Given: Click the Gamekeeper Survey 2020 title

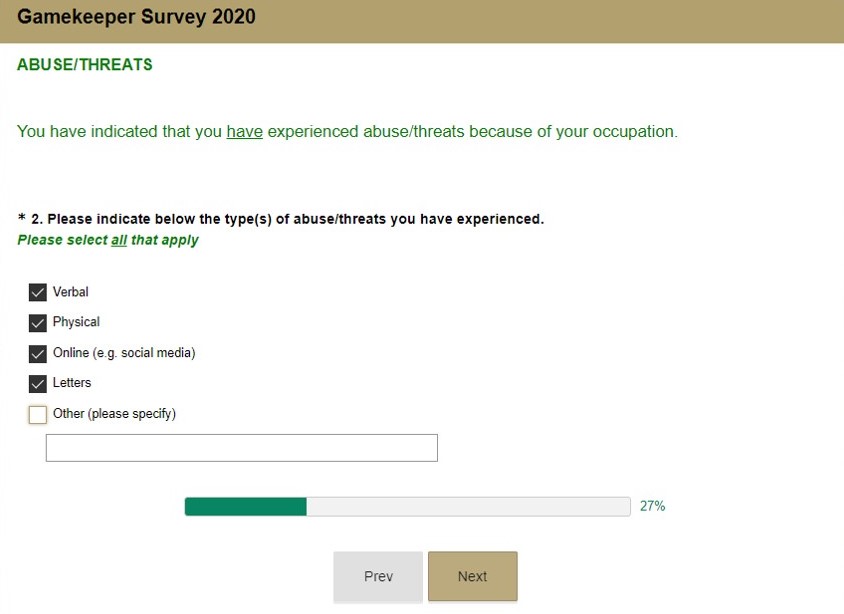Looking at the screenshot, I should (x=136, y=17).
